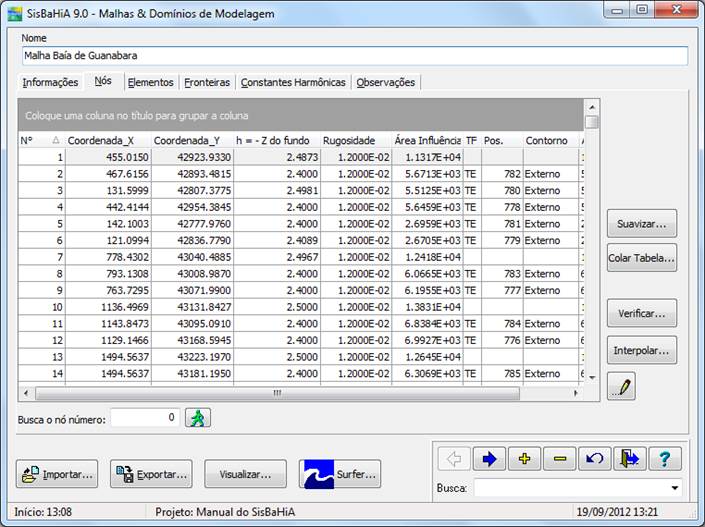Click the Interpolar... button
This screenshot has height=527, width=705.
tap(642, 350)
